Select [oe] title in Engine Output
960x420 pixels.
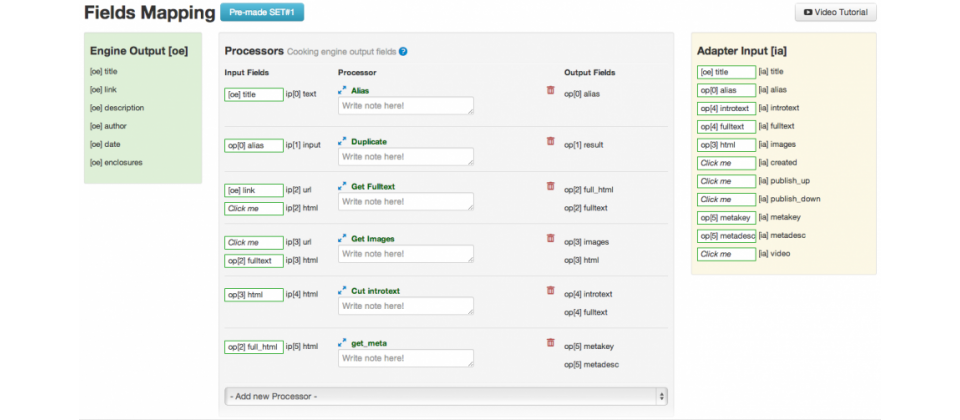coord(103,72)
